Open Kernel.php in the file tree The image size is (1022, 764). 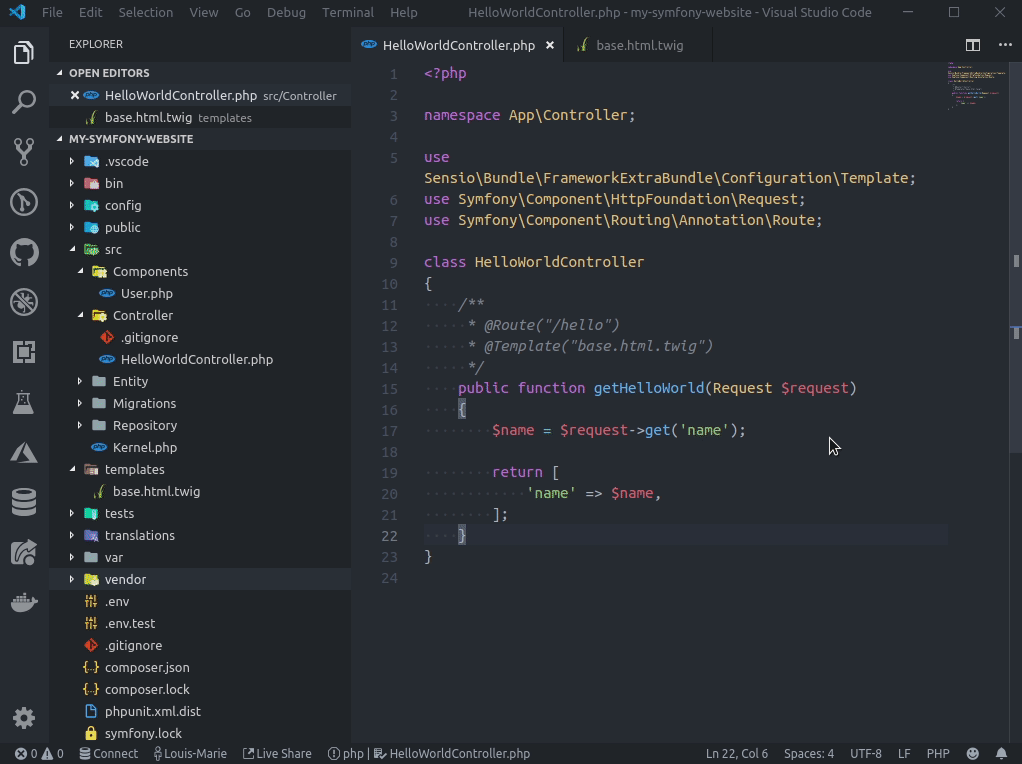point(145,448)
